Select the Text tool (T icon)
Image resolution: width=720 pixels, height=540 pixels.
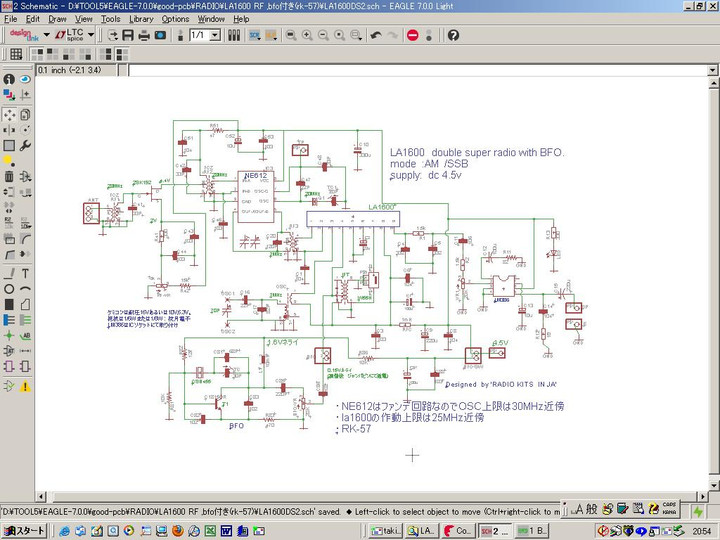point(25,274)
